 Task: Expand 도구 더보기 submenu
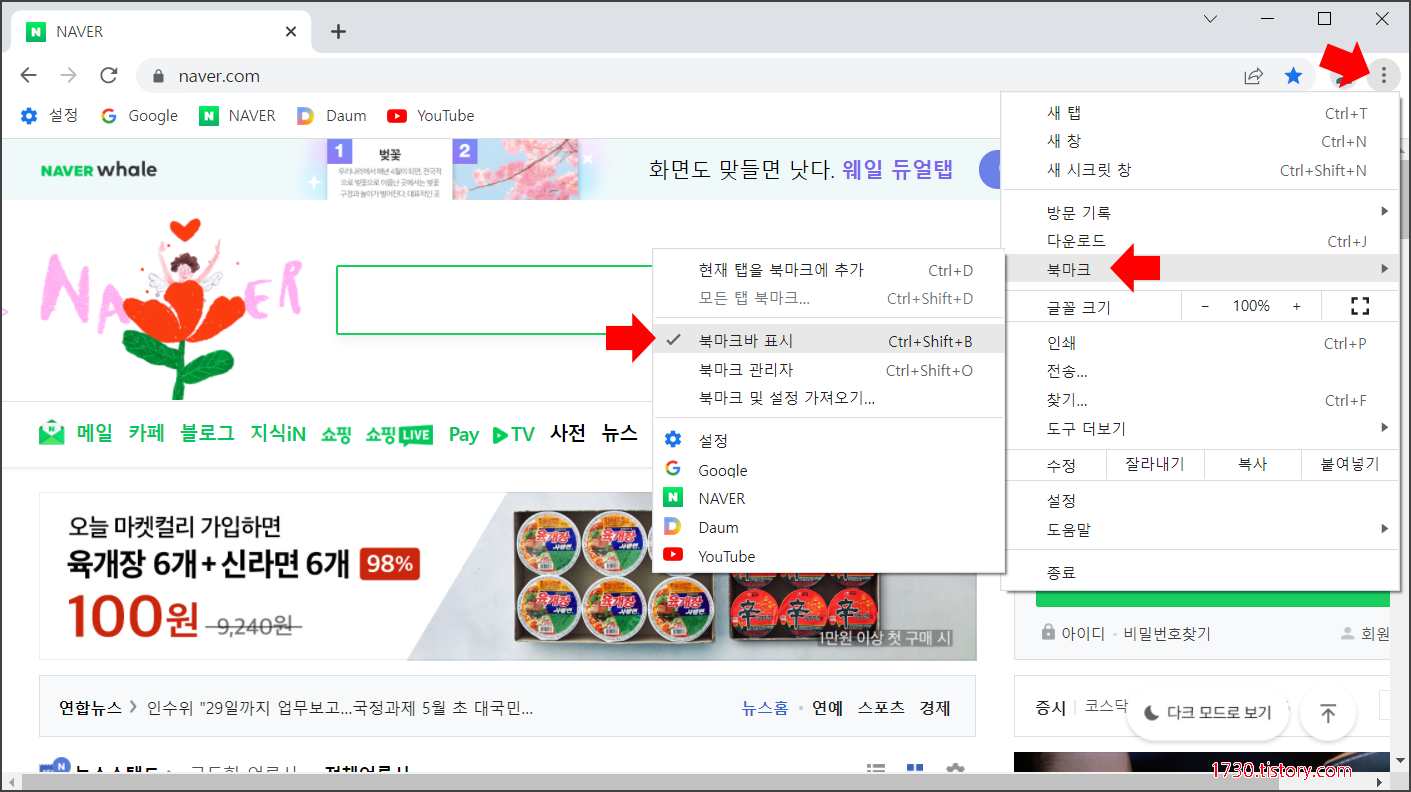pos(1200,428)
